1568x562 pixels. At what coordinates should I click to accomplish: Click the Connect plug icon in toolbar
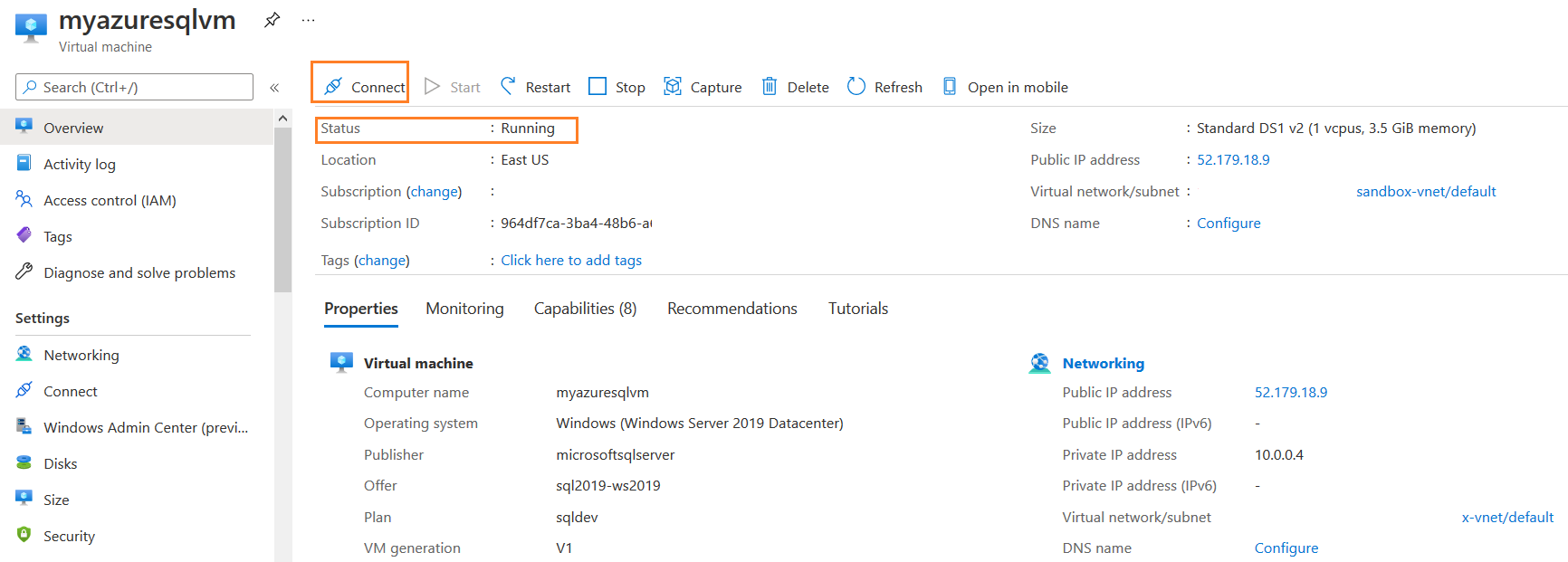point(333,86)
